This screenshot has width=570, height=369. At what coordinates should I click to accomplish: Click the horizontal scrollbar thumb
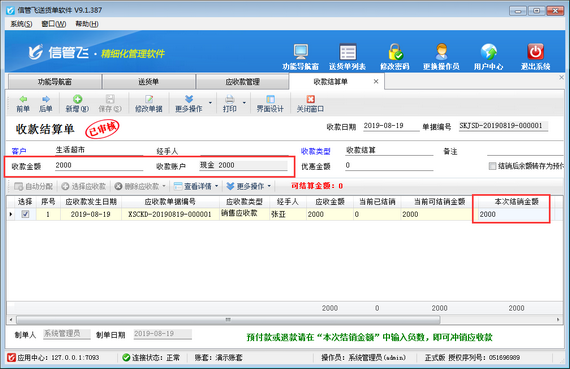click(x=228, y=320)
